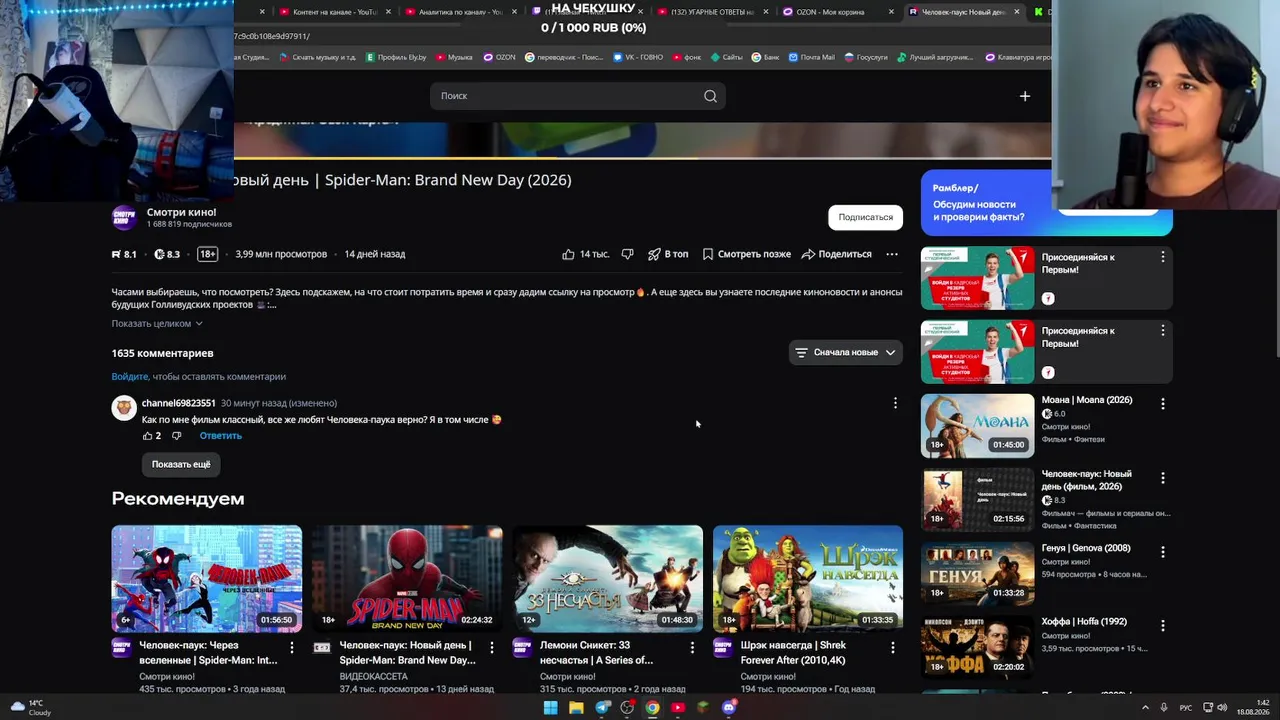Click the 1635 комментариев heading
Image resolution: width=1280 pixels, height=720 pixels.
pyautogui.click(x=162, y=353)
